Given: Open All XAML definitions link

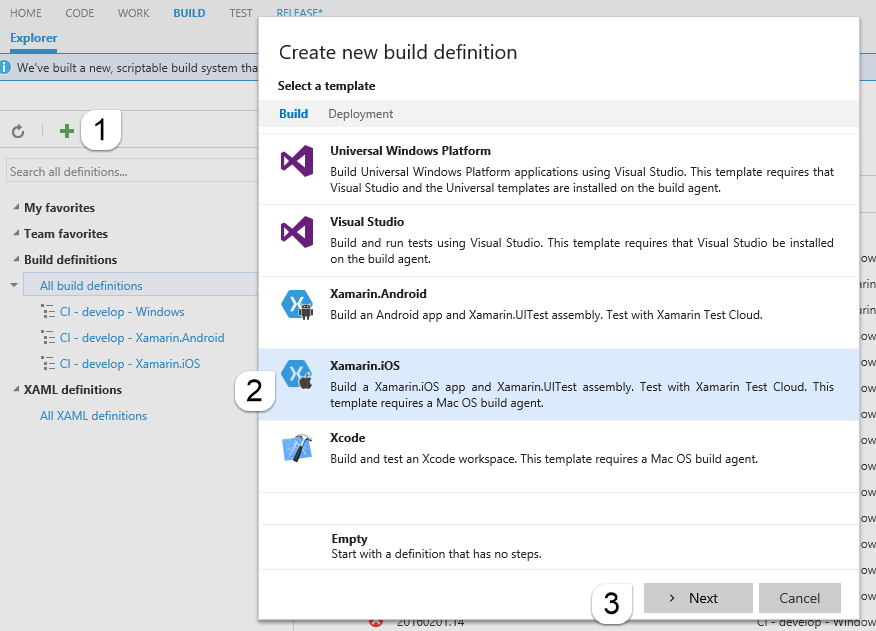Looking at the screenshot, I should (93, 416).
